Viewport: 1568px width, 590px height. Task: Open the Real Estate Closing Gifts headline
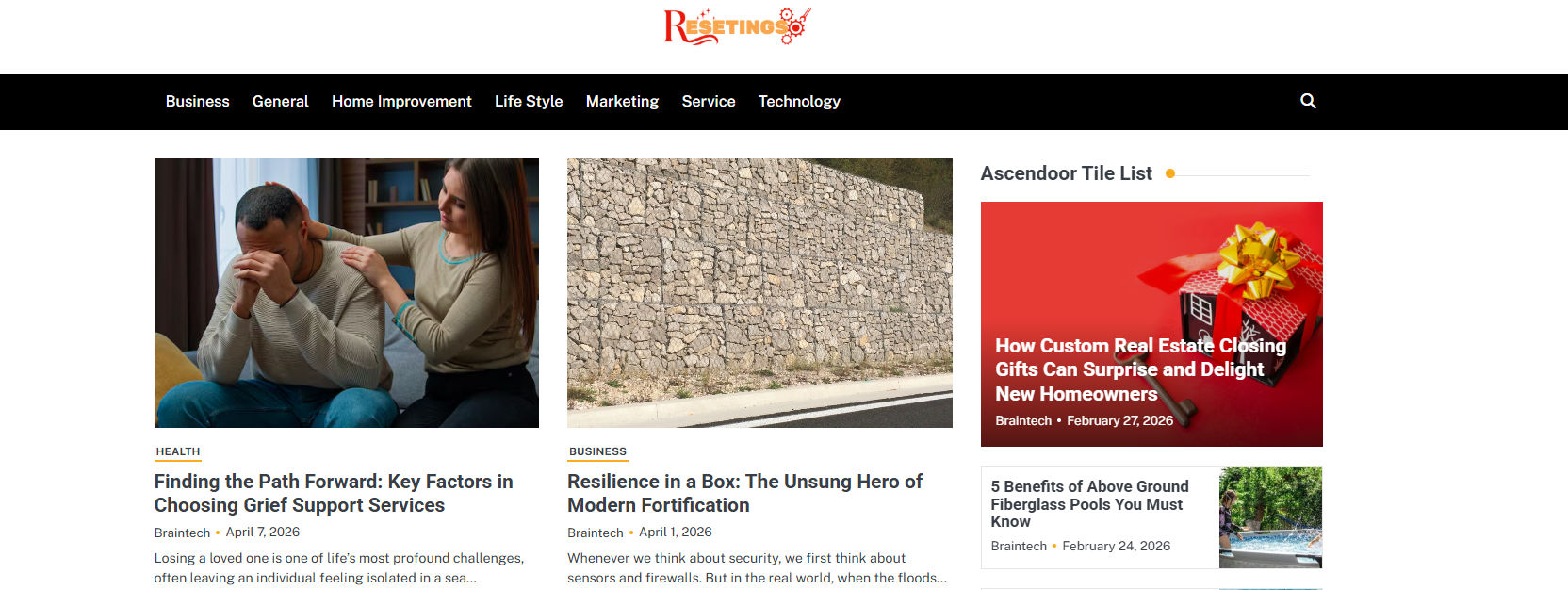click(1140, 369)
